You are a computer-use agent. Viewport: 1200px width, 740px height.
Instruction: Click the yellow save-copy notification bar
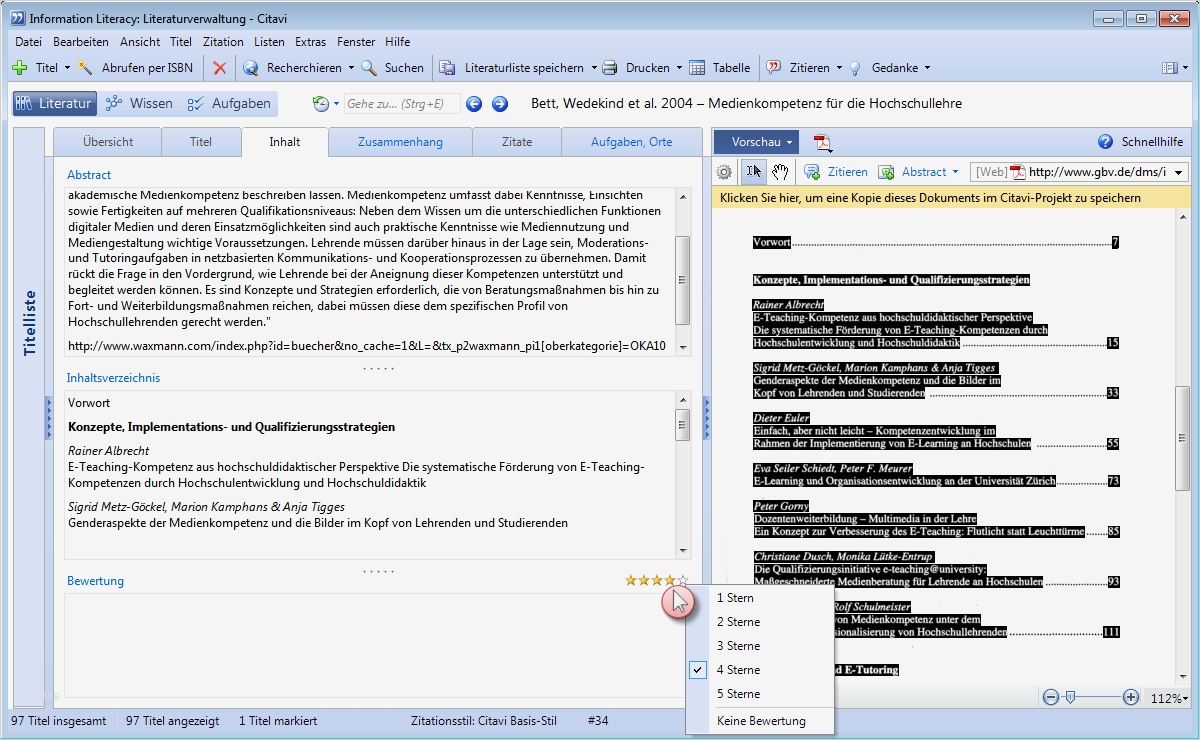pyautogui.click(x=952, y=198)
